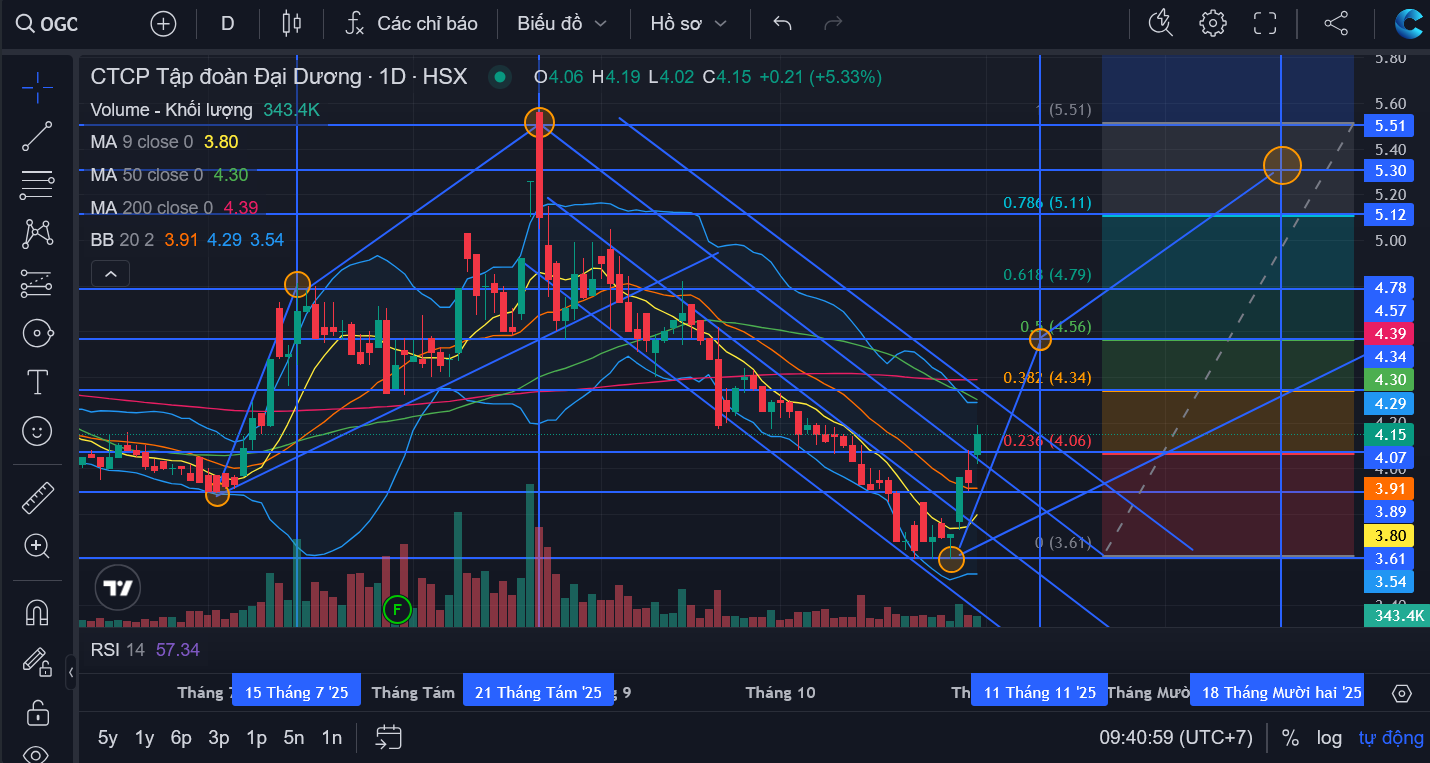The width and height of the screenshot is (1430, 763).
Task: Click the 0.618 (4.79) Fibonacci level label
Action: pyautogui.click(x=1047, y=274)
